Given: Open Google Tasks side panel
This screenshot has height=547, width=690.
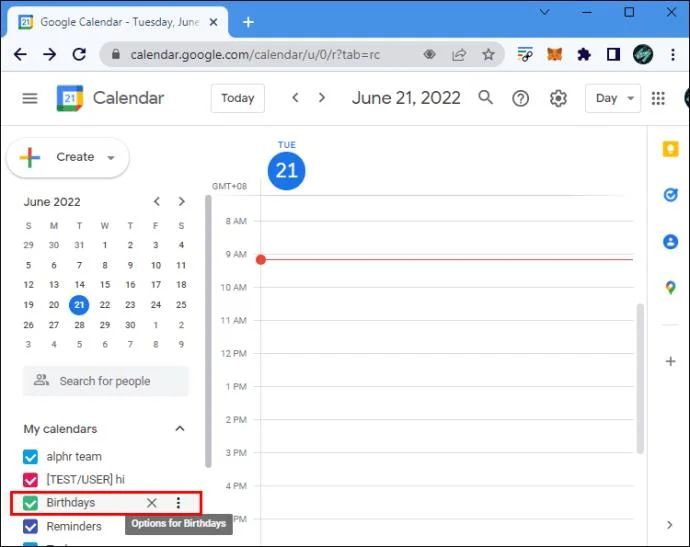Looking at the screenshot, I should (x=670, y=195).
